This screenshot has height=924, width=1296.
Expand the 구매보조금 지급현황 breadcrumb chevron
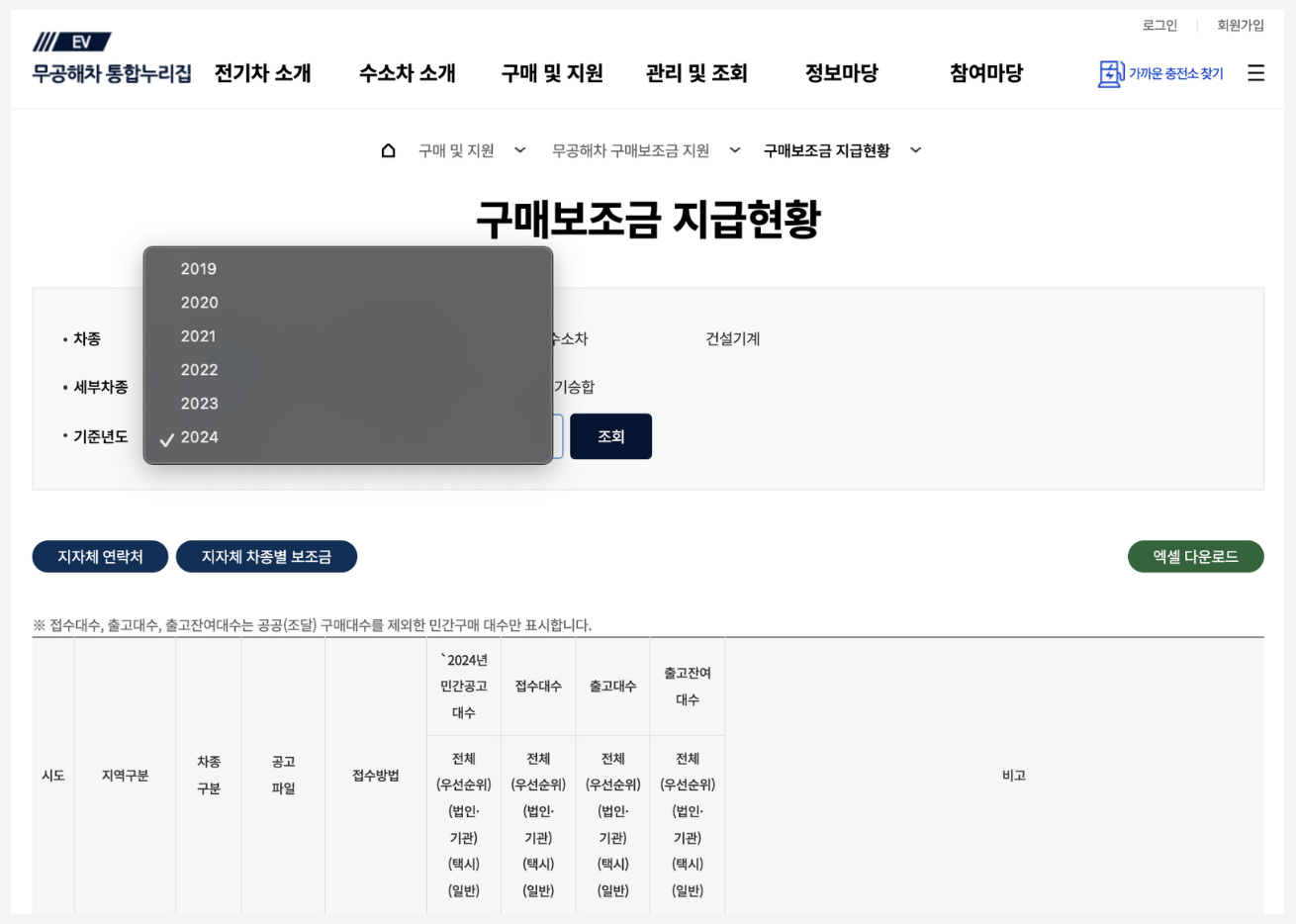[915, 150]
